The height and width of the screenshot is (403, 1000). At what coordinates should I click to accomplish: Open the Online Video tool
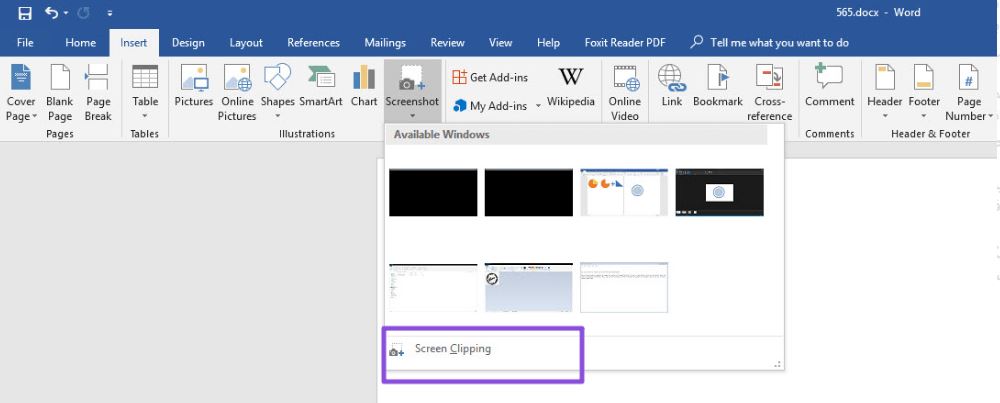click(625, 92)
